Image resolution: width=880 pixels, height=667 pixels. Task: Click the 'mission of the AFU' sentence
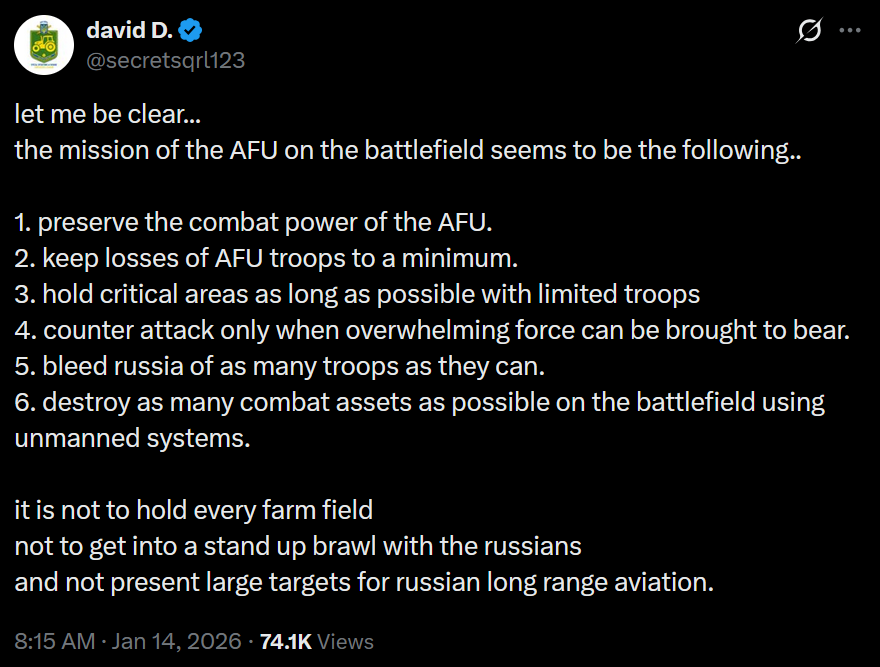(408, 150)
